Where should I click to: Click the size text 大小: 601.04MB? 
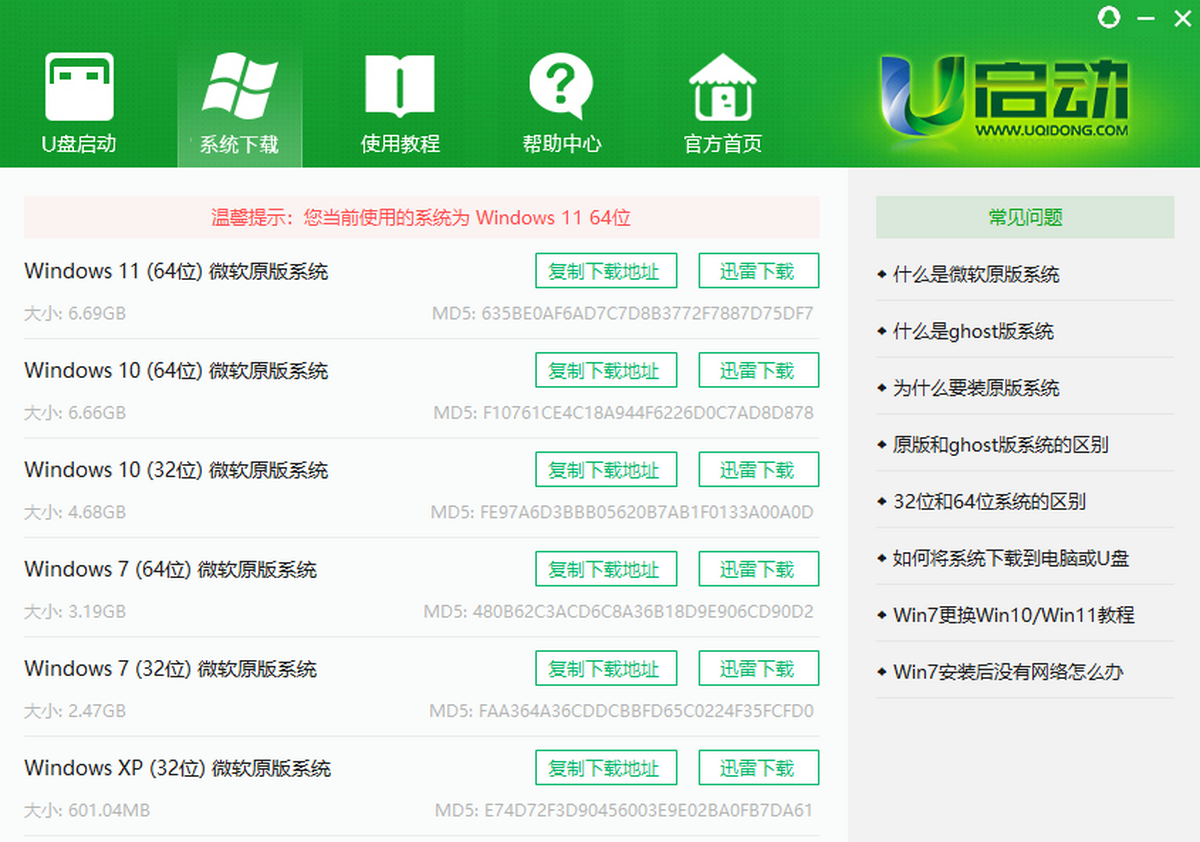click(x=87, y=810)
